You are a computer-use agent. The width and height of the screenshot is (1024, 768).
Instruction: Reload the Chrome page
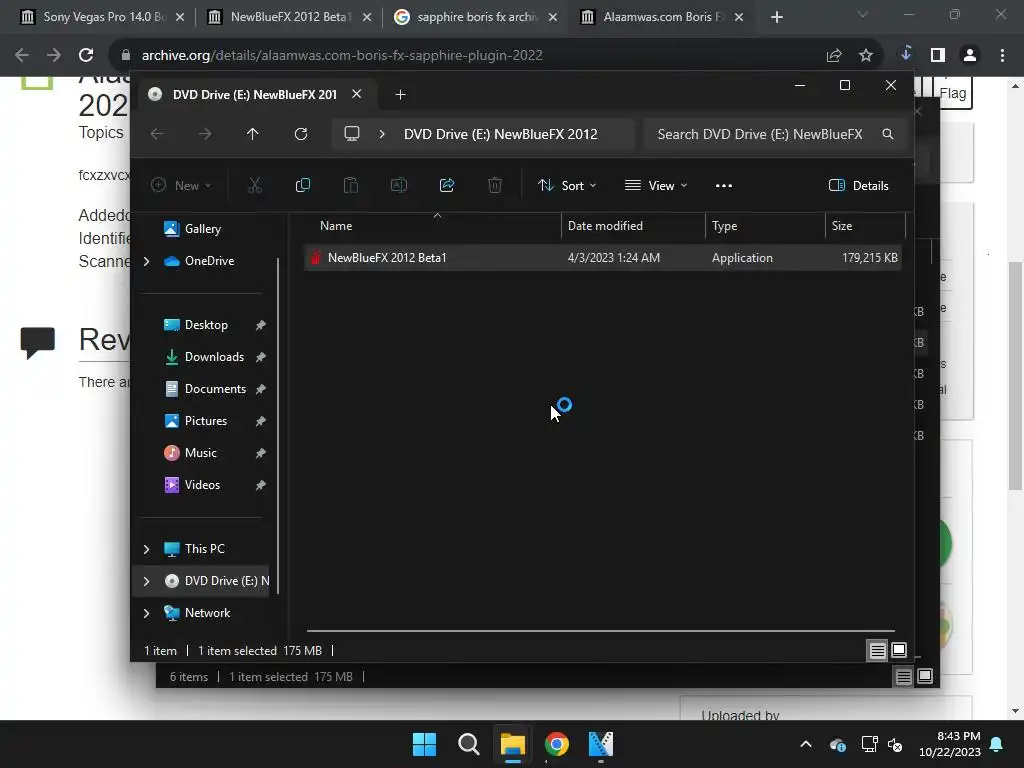point(86,55)
